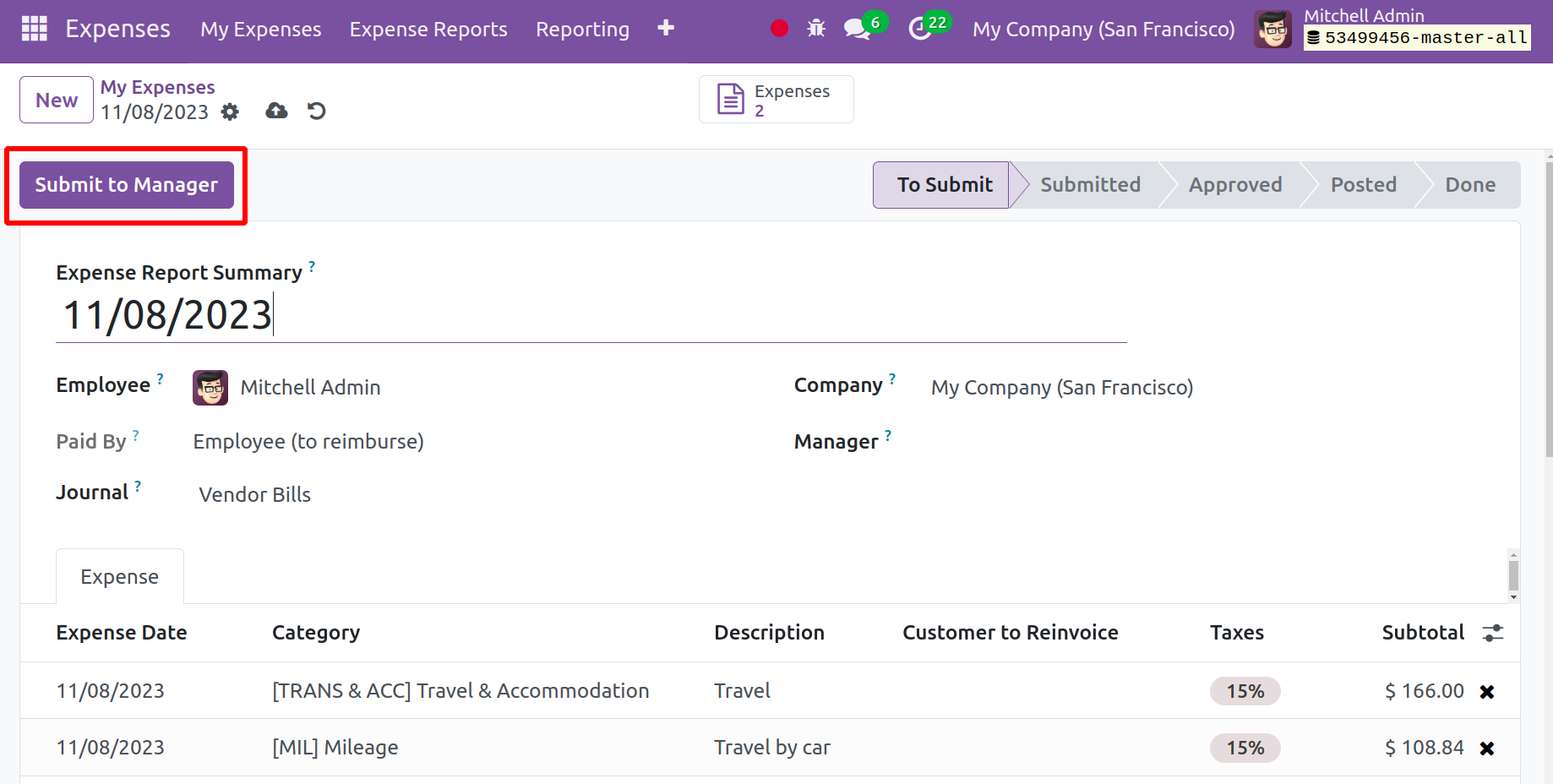Viewport: 1553px width, 784px height.
Task: Click the 53499456-master-all database label
Action: 1417,38
